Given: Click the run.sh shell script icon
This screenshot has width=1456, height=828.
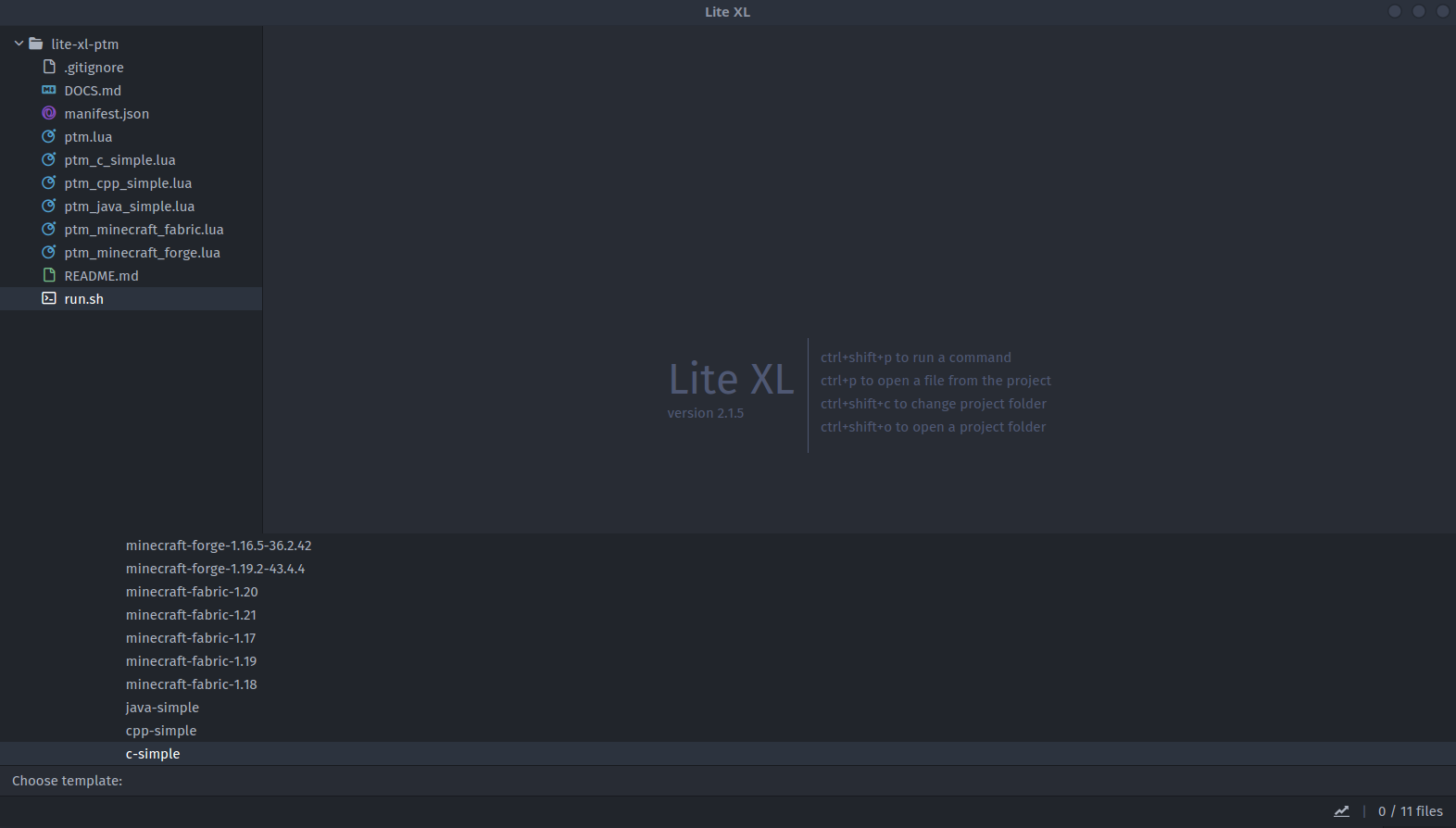Looking at the screenshot, I should (49, 298).
